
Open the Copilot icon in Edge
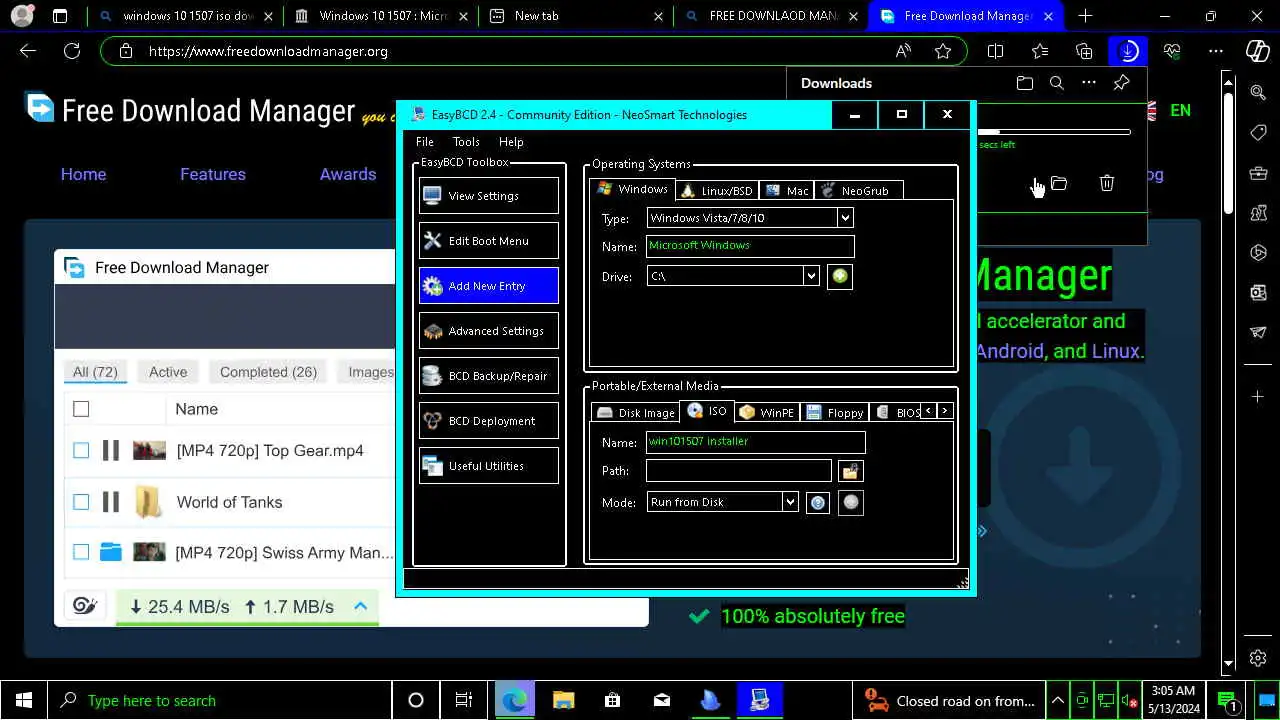[1258, 51]
